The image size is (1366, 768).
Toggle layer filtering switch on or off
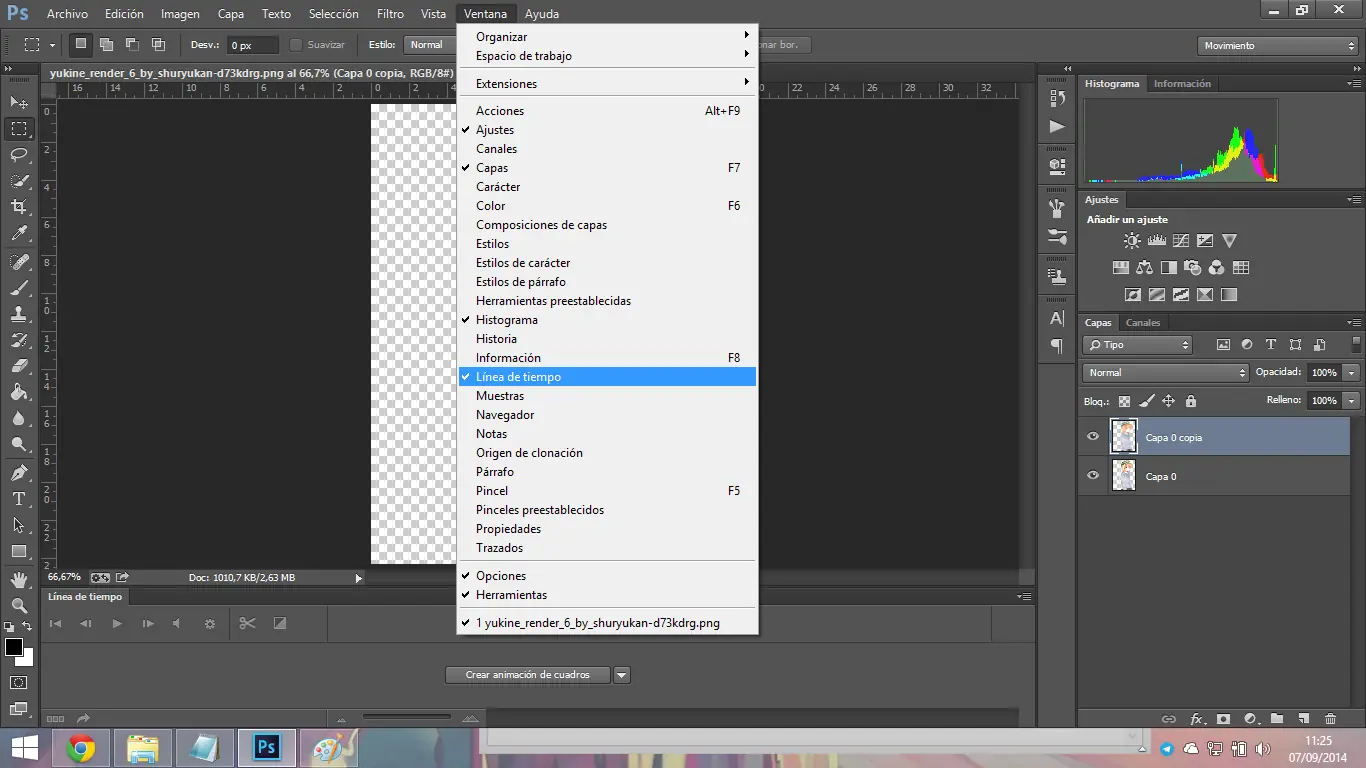pos(1357,344)
